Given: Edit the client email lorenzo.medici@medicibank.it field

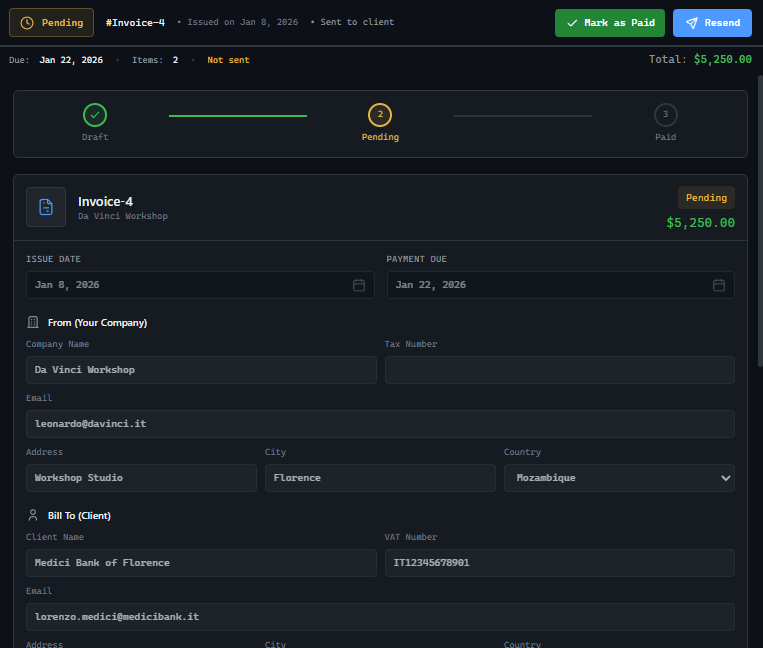Looking at the screenshot, I should (x=381, y=617).
